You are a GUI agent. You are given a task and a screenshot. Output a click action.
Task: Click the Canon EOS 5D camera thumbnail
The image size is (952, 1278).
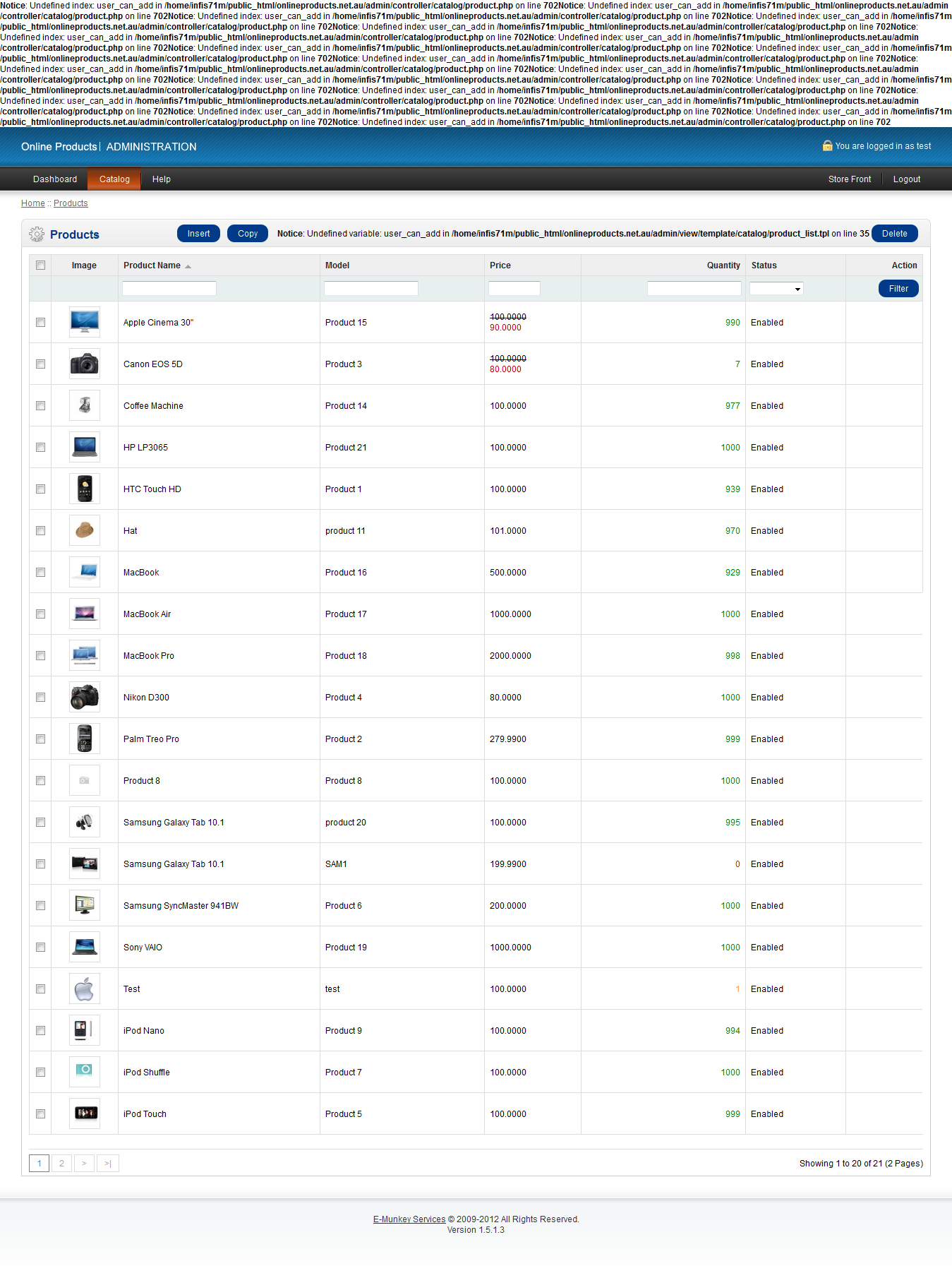(85, 364)
